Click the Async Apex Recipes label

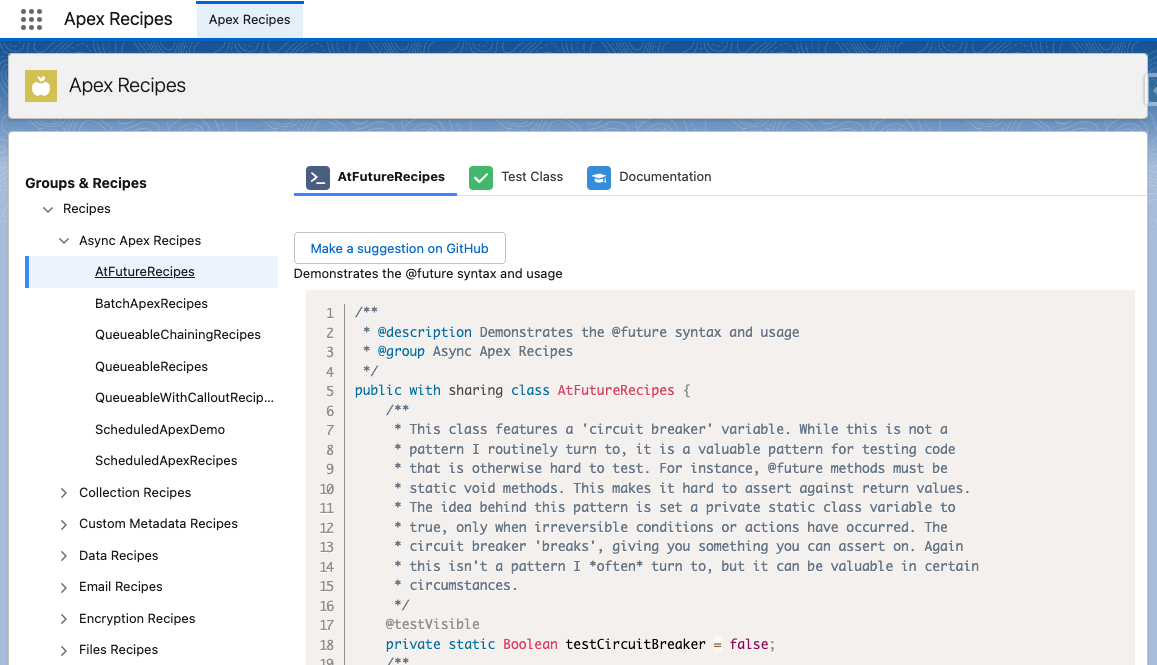tap(140, 241)
